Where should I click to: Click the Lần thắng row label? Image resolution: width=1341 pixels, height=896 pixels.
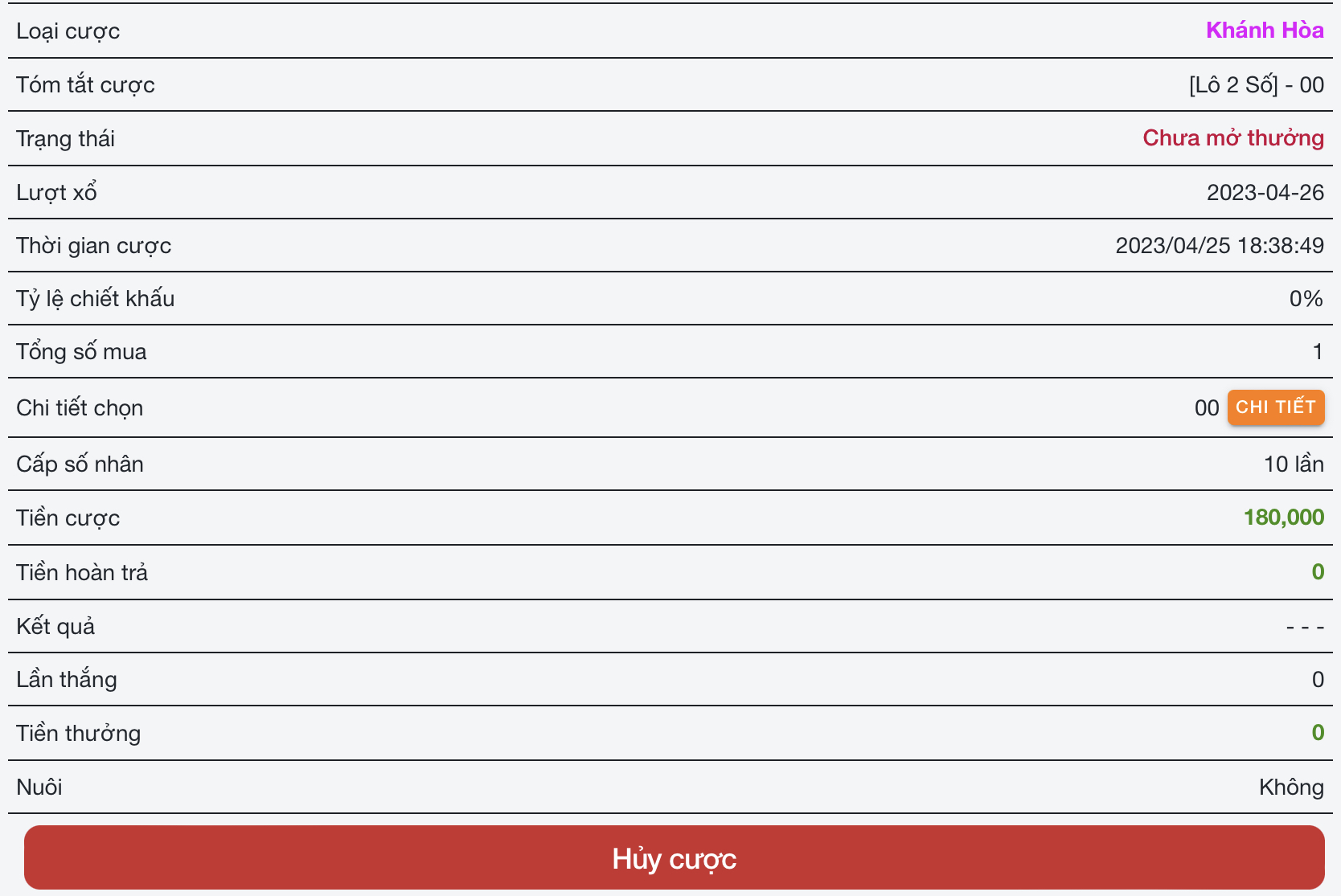point(67,680)
